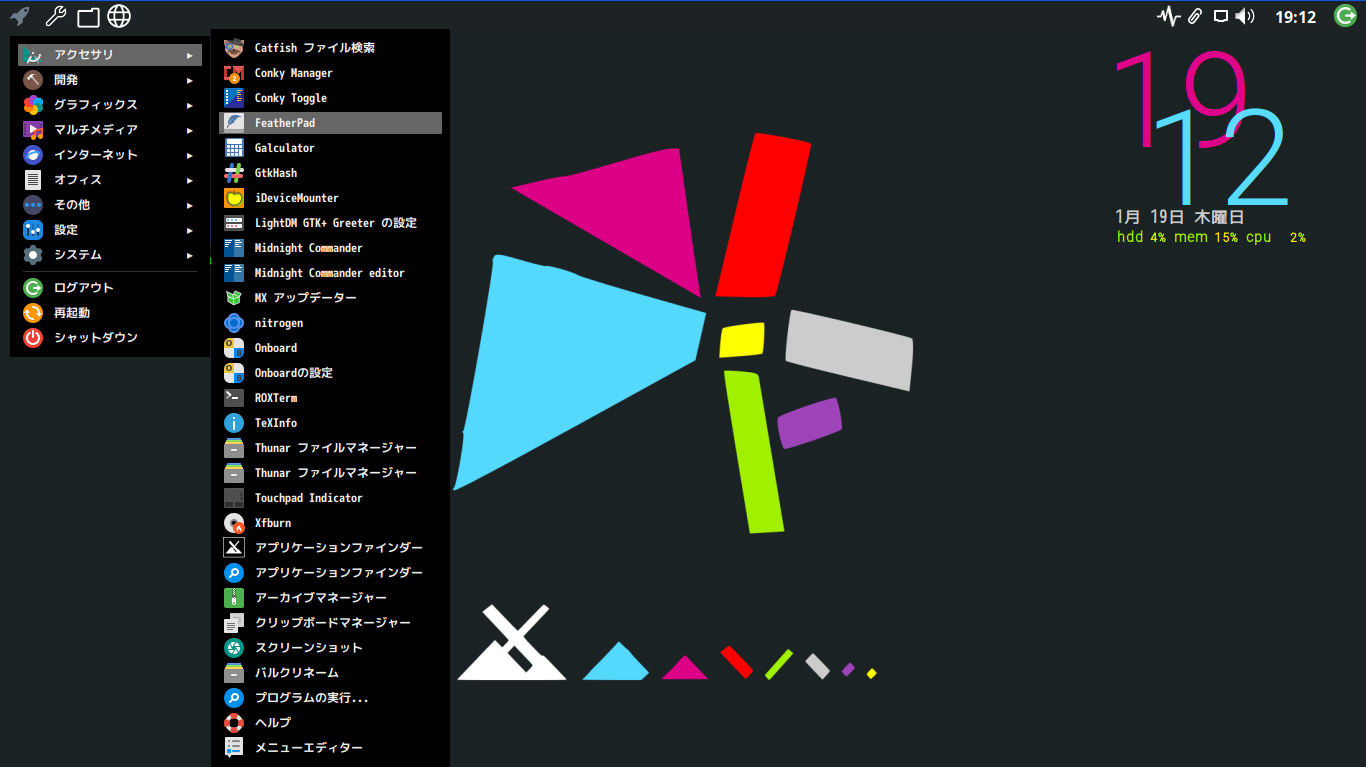Click the Xfburn disc icon

[x=234, y=523]
